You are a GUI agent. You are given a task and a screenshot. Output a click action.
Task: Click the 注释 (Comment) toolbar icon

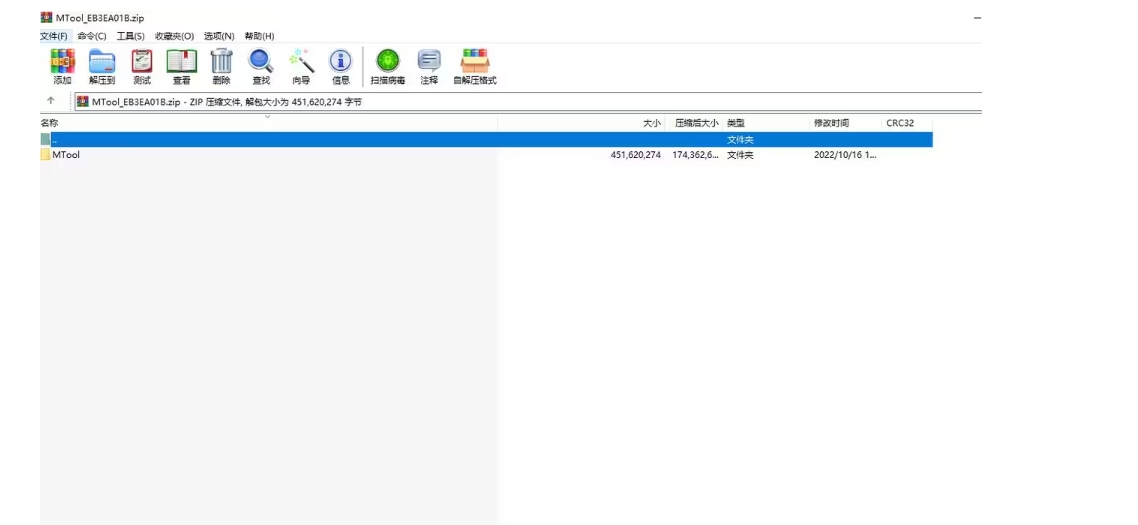coord(429,62)
